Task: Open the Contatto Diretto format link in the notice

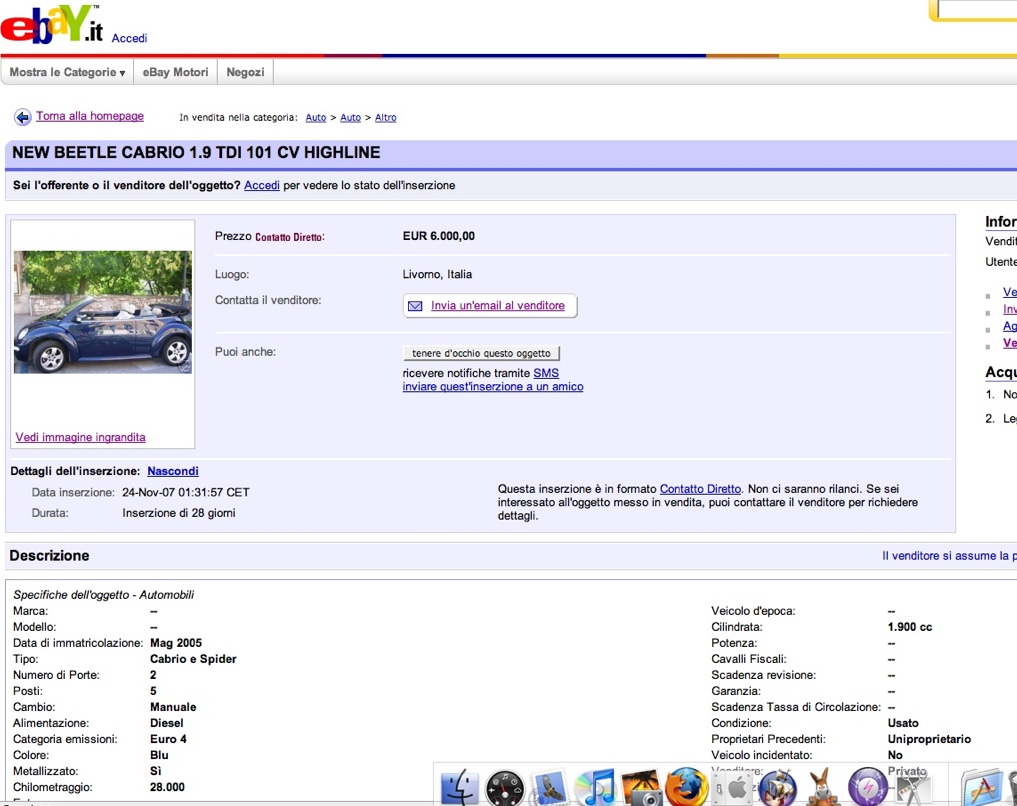Action: 700,489
